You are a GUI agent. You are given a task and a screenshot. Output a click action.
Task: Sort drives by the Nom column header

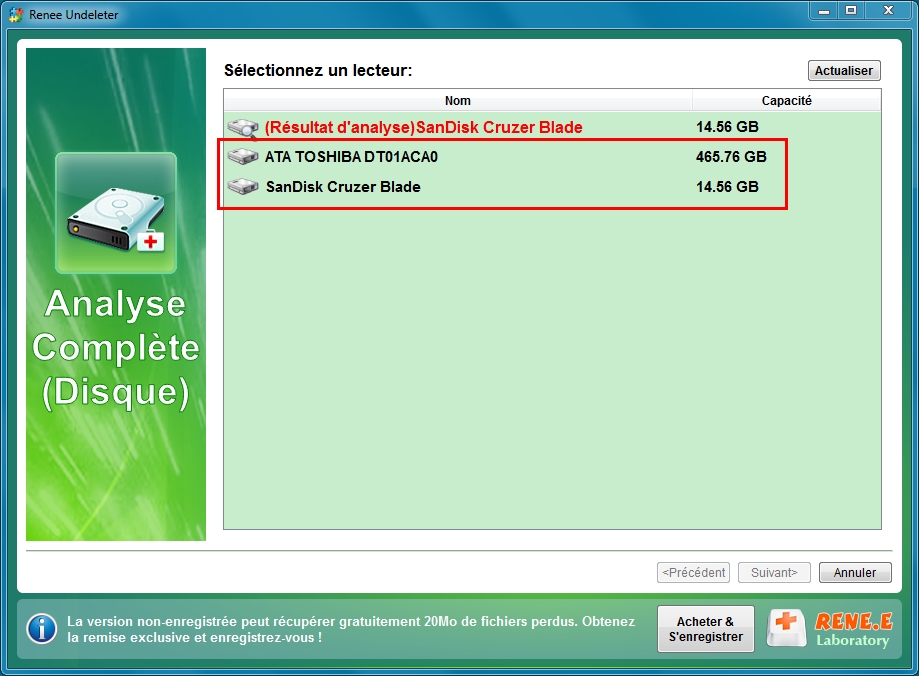[x=458, y=100]
